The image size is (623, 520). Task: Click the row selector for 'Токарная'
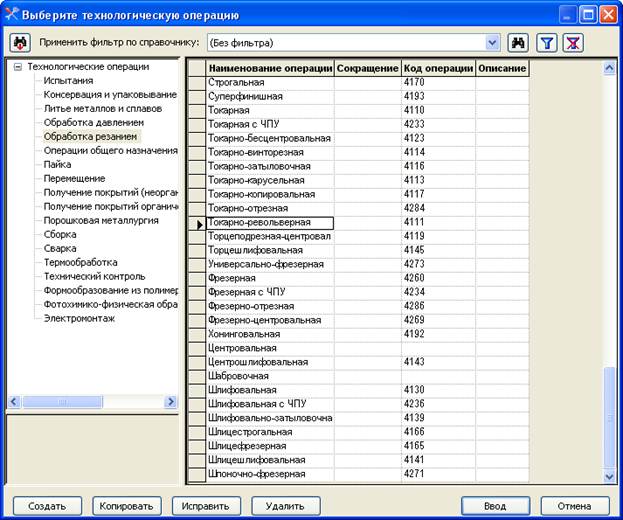(x=197, y=110)
